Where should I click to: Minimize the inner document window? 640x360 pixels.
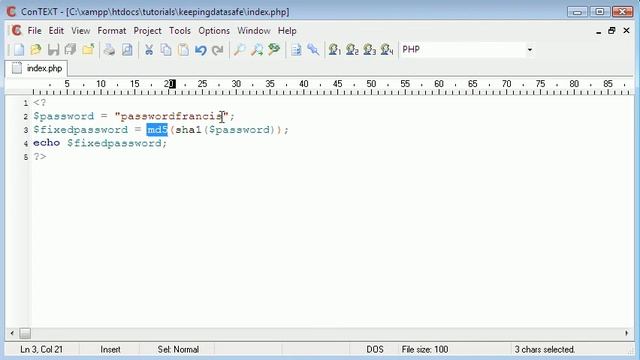click(x=598, y=31)
